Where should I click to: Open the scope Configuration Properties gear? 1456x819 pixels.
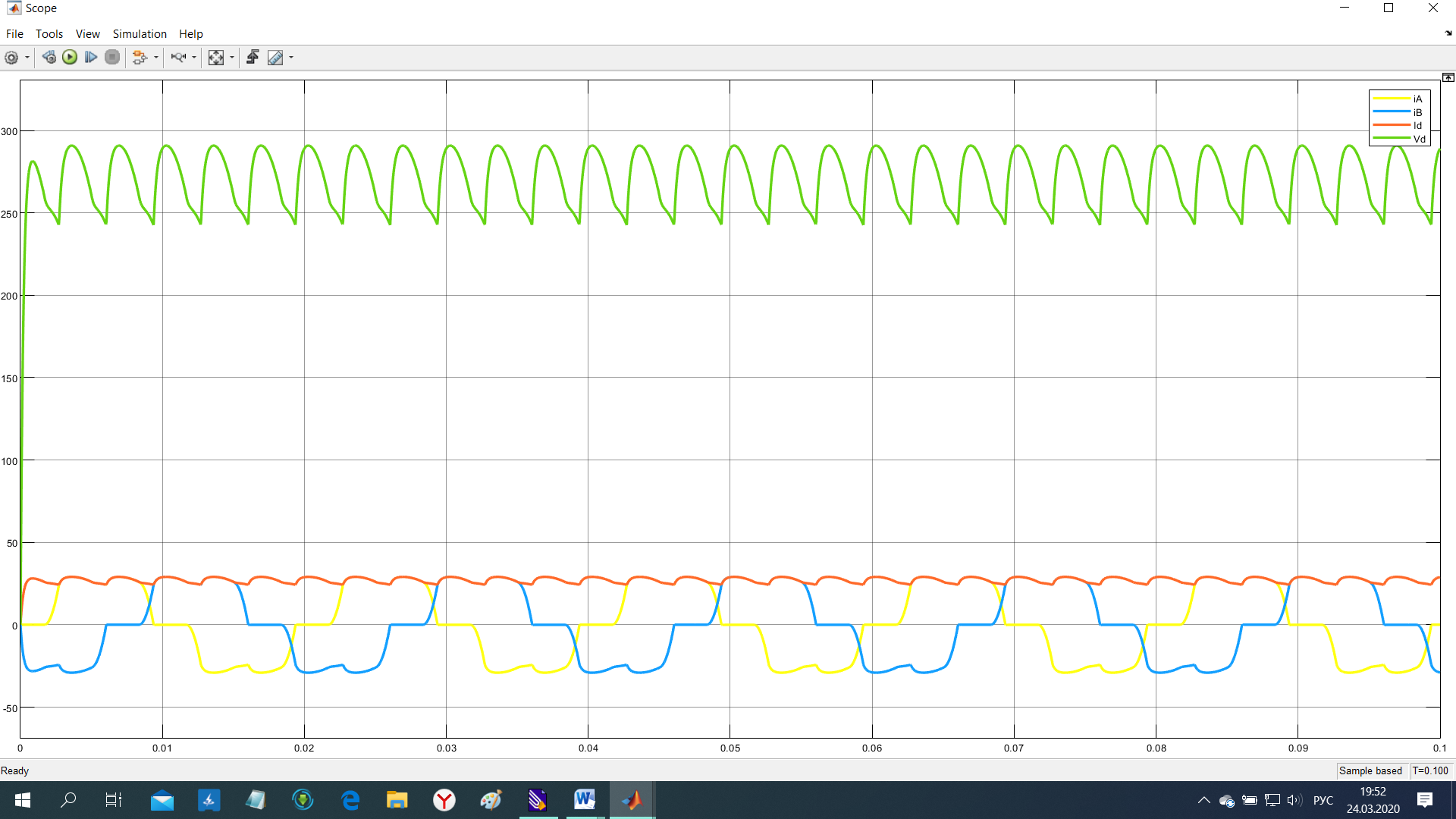pos(11,58)
